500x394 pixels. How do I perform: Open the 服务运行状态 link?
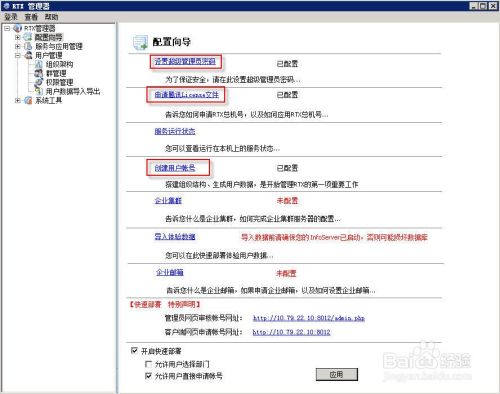[x=175, y=131]
